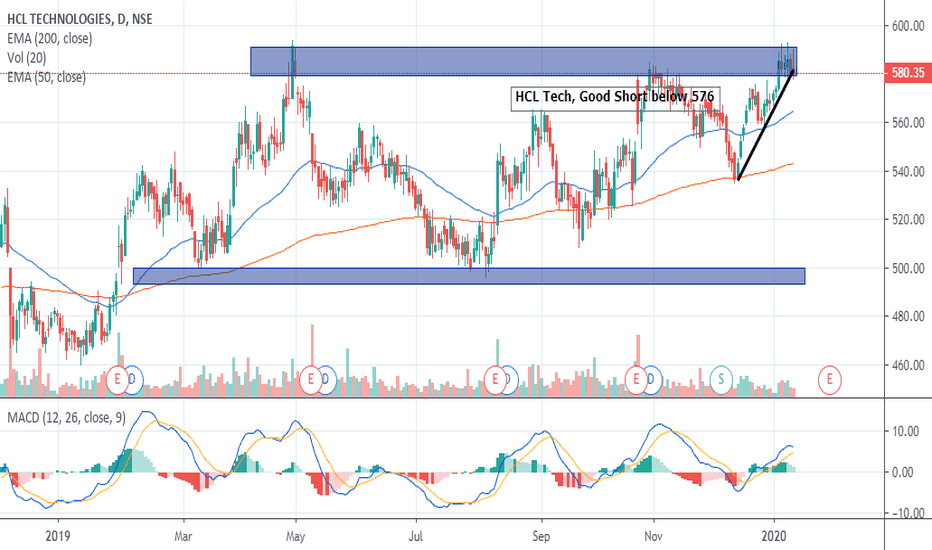Select the 'HCL Tech, Good Short below 576' note

(615, 98)
